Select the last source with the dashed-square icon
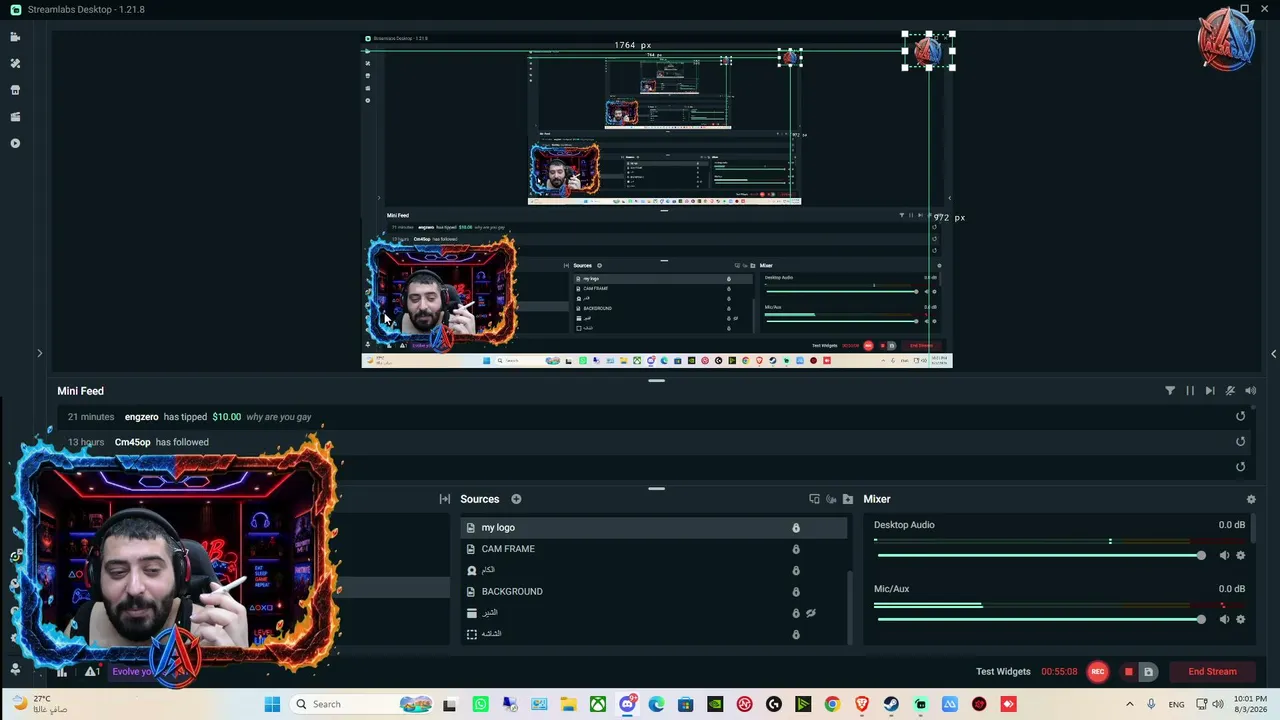 (x=654, y=634)
